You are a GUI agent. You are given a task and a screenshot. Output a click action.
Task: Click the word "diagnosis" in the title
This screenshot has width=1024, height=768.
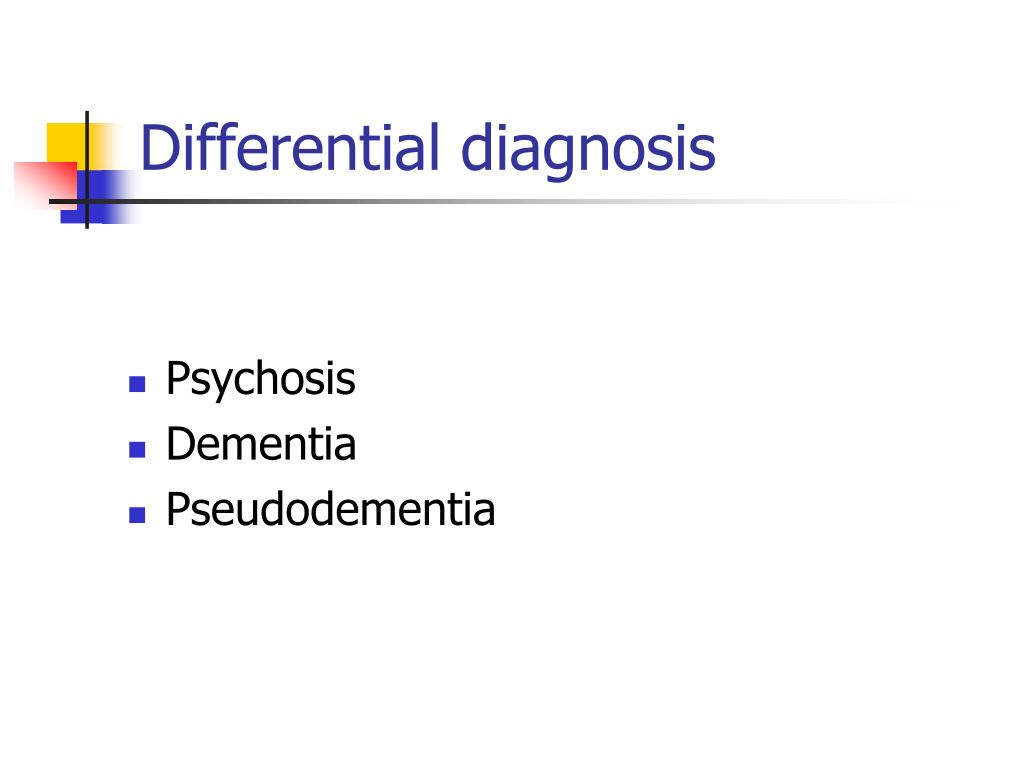point(588,152)
